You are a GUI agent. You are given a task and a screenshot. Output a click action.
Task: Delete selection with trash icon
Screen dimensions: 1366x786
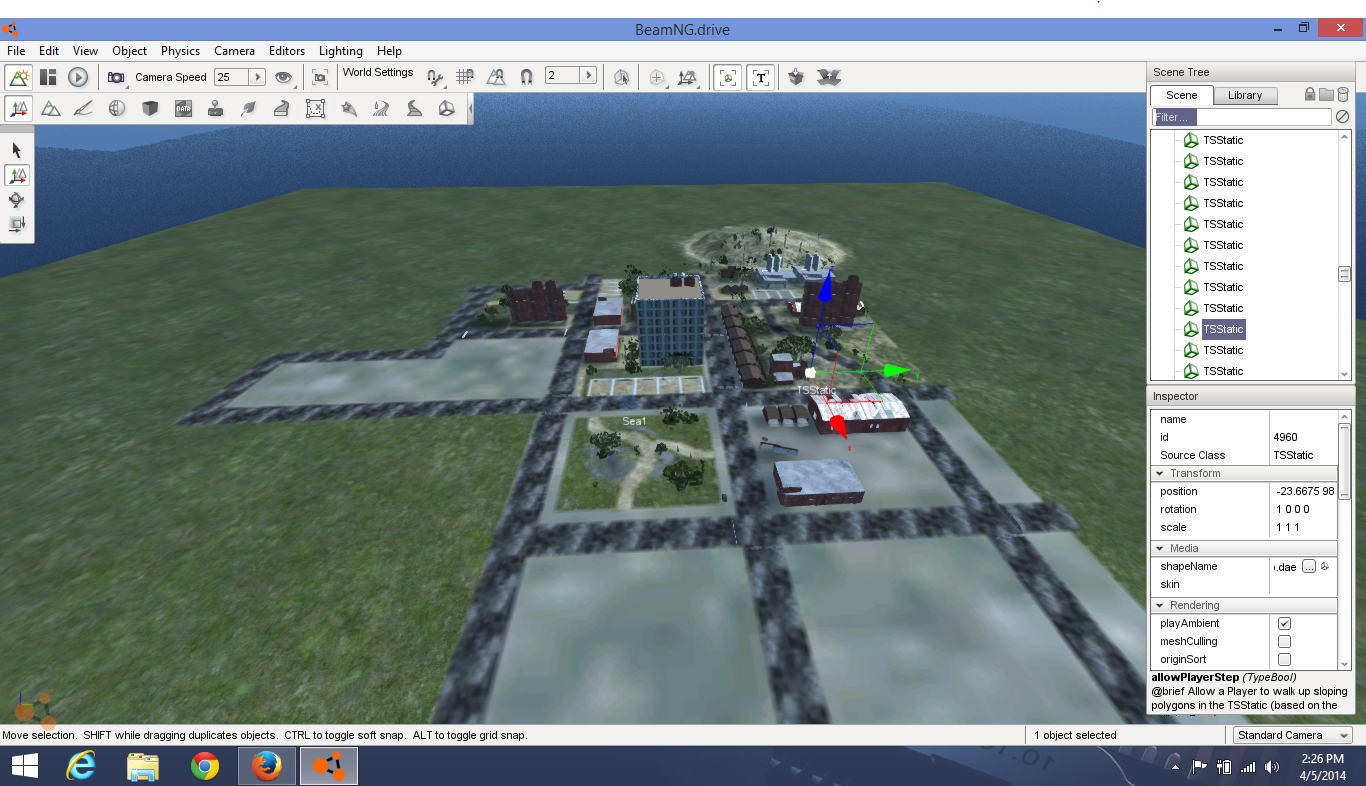pyautogui.click(x=1342, y=94)
